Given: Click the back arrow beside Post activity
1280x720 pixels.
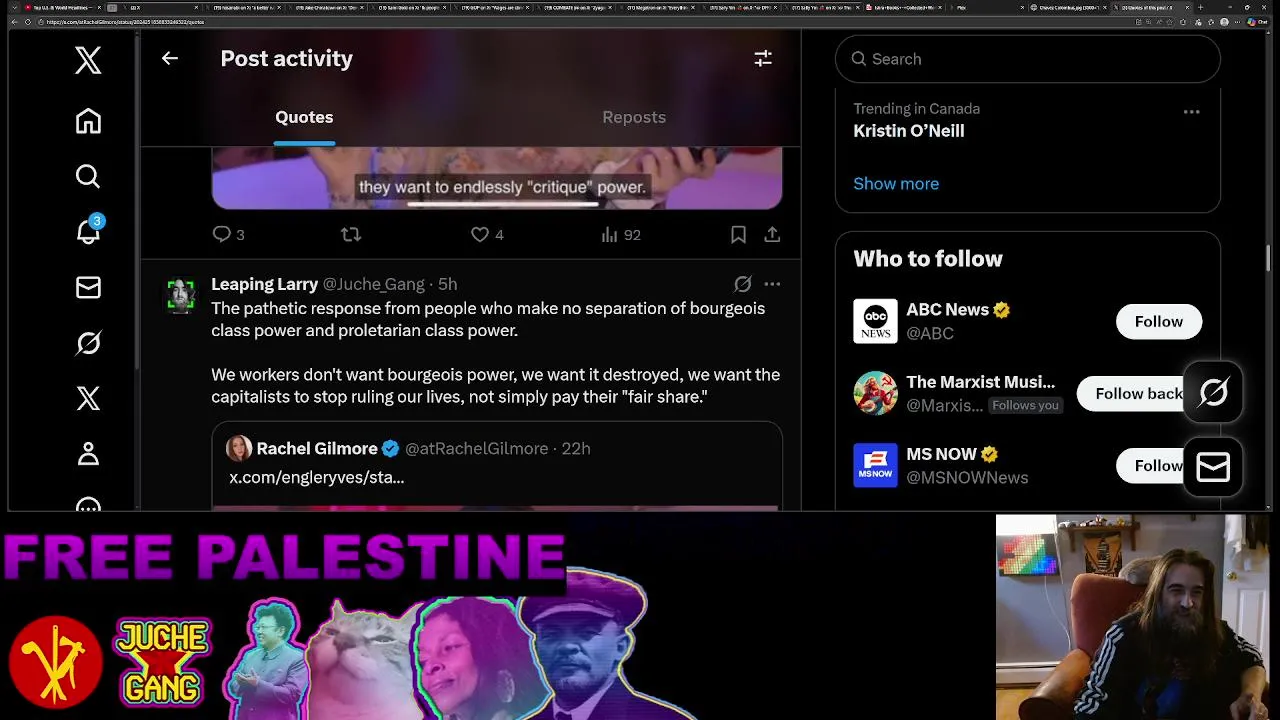Looking at the screenshot, I should point(170,59).
